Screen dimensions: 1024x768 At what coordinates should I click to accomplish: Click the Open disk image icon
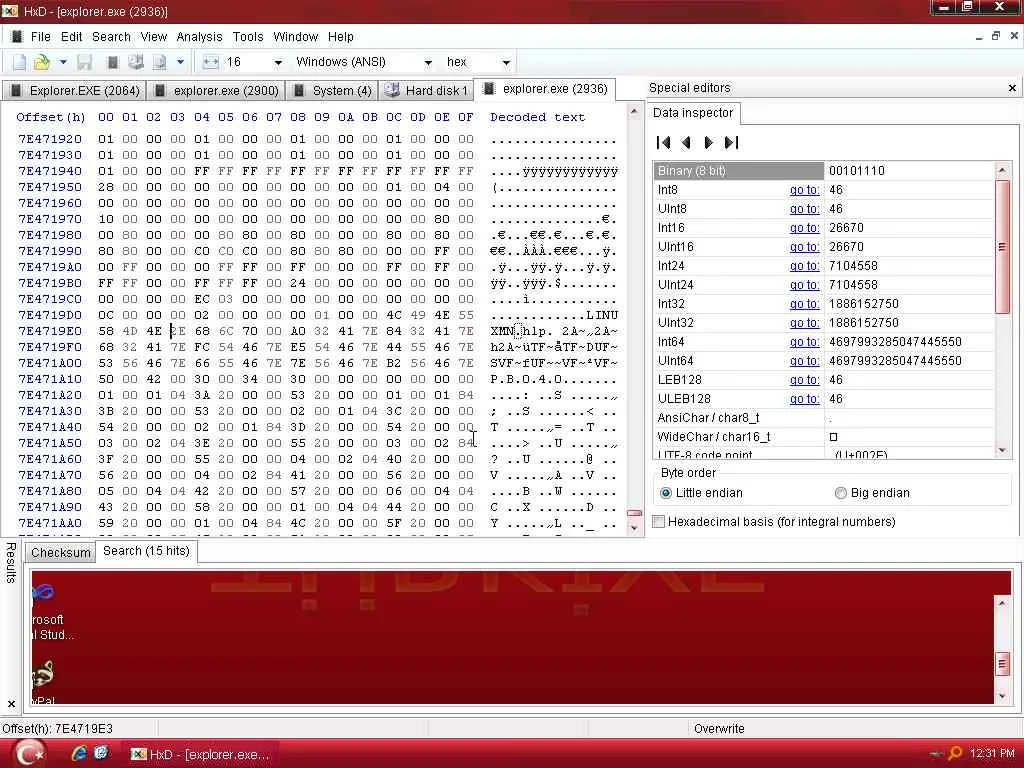point(159,62)
